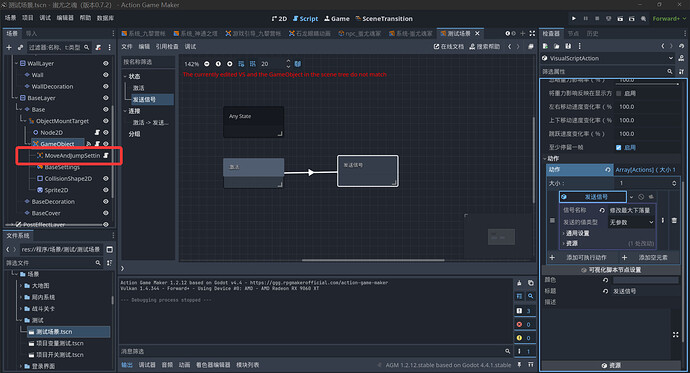Go back in inspector history
690x373 pixels.
663,46
